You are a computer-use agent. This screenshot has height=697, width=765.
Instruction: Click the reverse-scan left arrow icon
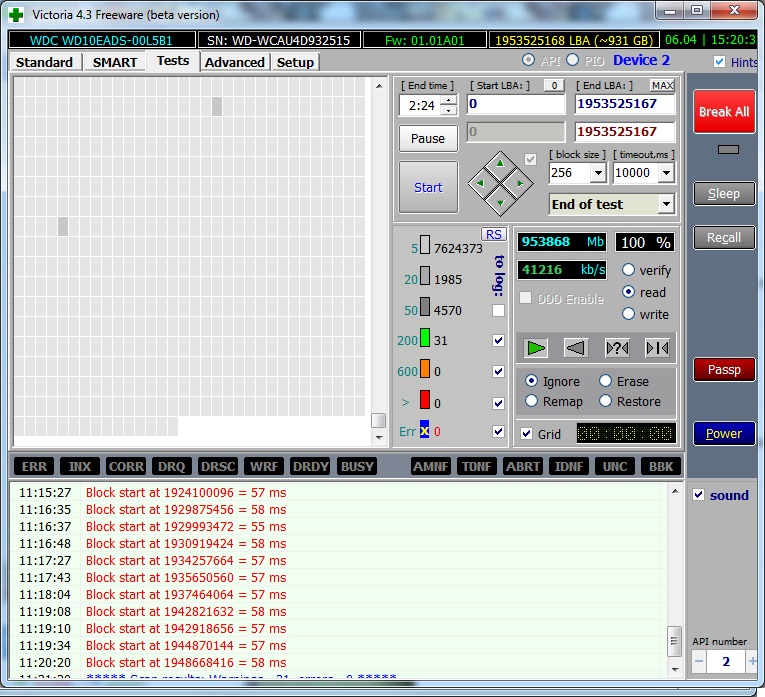(x=576, y=348)
